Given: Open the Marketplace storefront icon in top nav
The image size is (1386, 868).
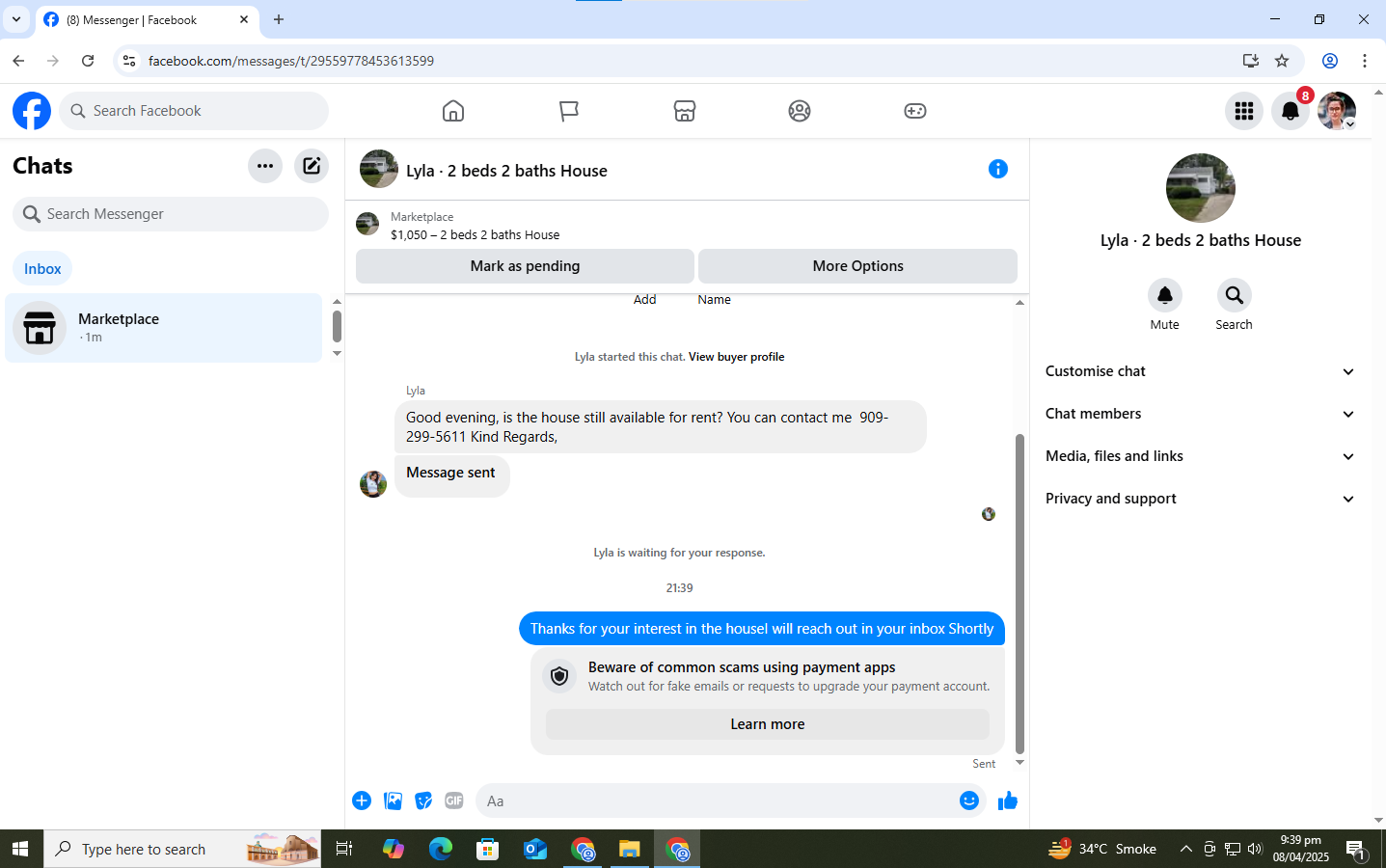Looking at the screenshot, I should pos(685,111).
